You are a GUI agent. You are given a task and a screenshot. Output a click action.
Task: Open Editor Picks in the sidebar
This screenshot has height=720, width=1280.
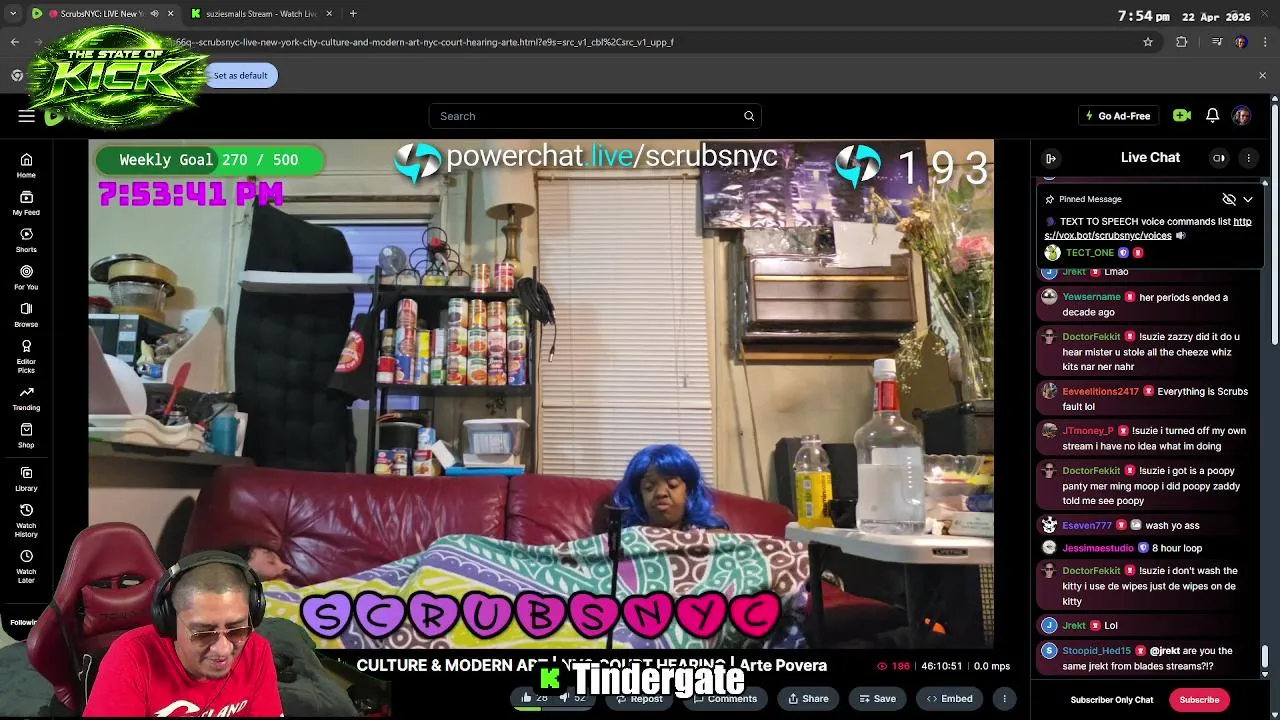pyautogui.click(x=26, y=357)
